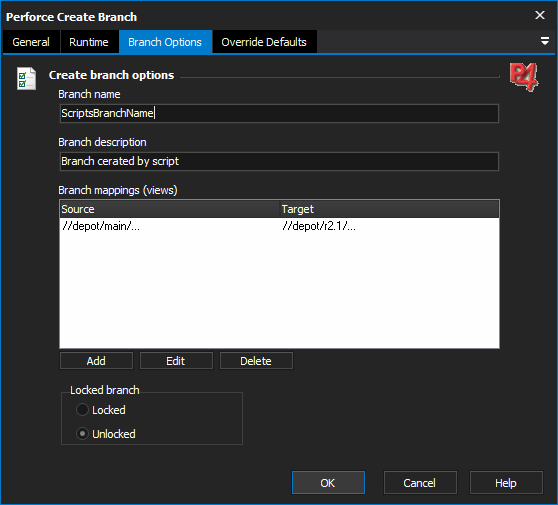Delete the selected branch mapping
The height and width of the screenshot is (505, 558).
point(256,361)
